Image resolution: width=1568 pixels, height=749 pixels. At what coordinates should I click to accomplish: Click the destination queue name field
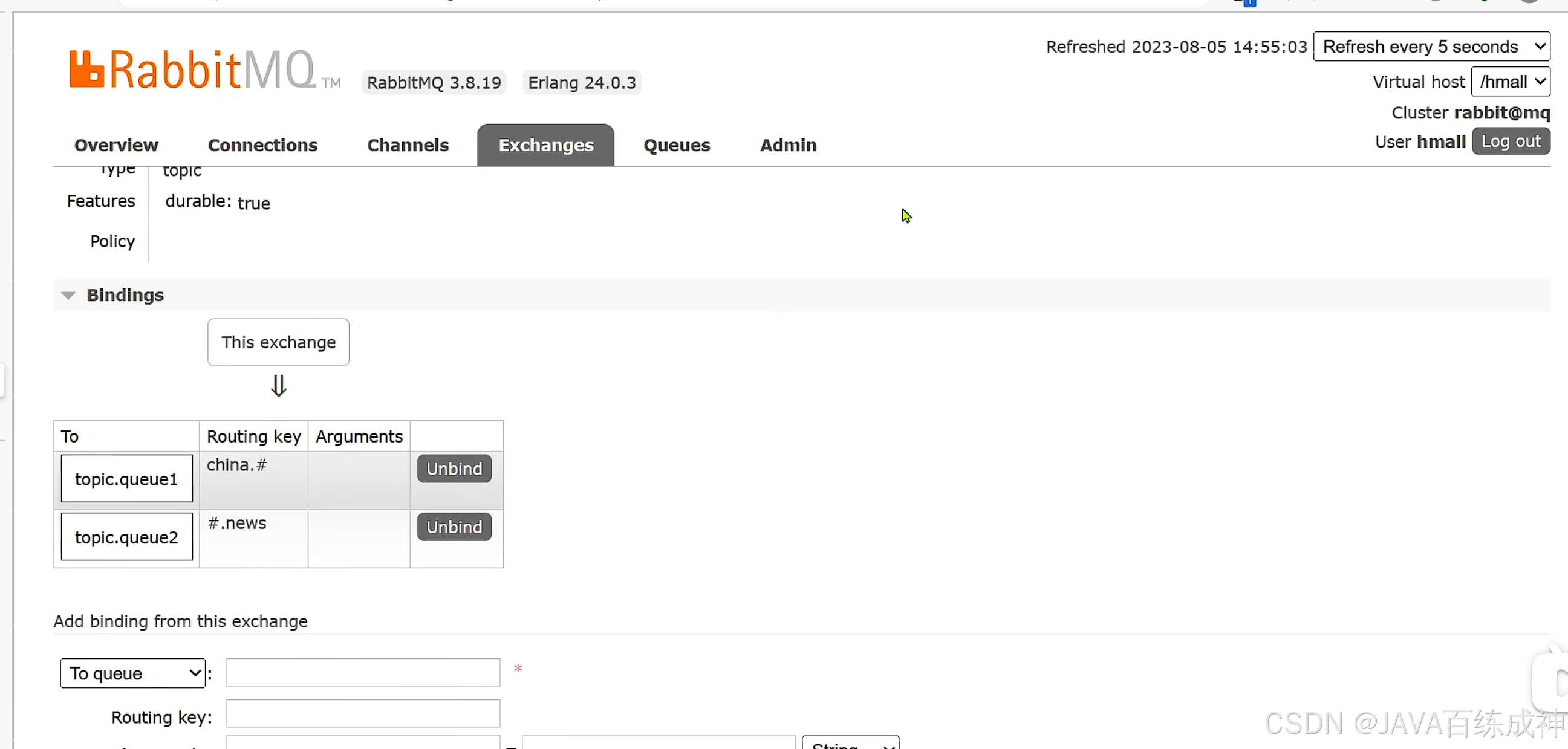pos(363,672)
